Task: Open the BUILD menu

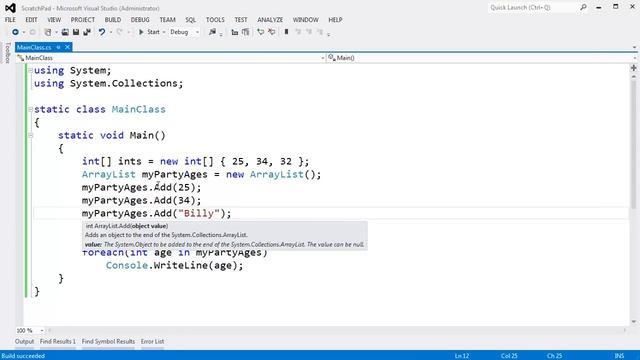Action: pyautogui.click(x=113, y=20)
